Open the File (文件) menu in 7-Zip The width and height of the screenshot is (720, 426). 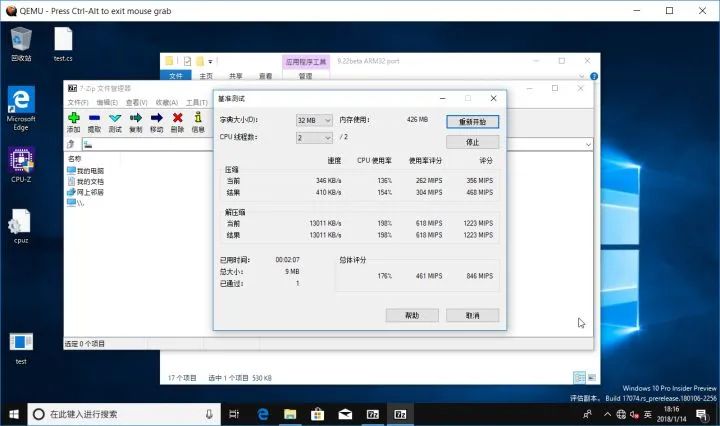pyautogui.click(x=78, y=102)
